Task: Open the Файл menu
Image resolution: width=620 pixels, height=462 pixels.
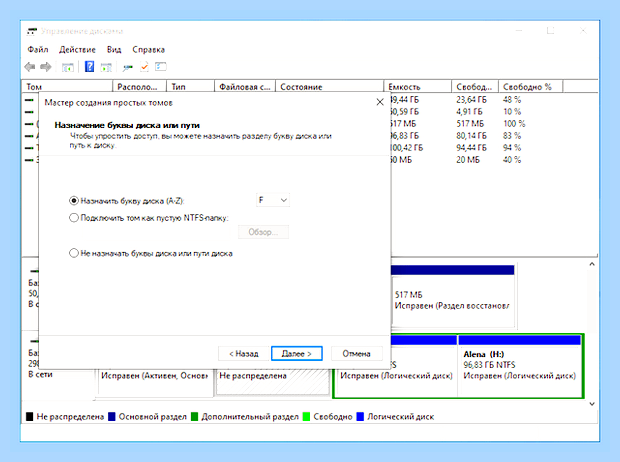Action: [x=38, y=49]
